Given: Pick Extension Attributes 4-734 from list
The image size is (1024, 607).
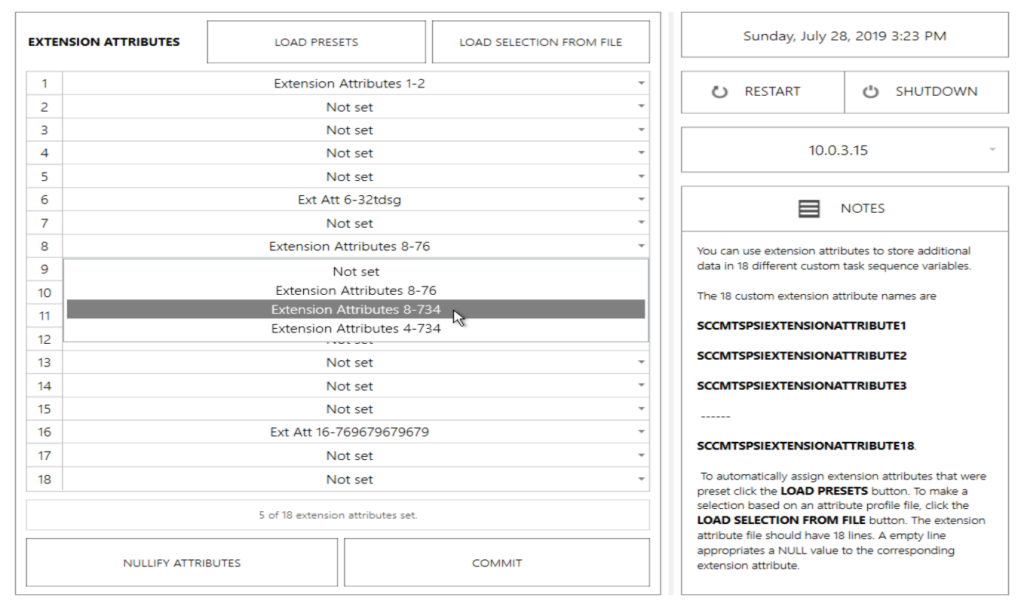Looking at the screenshot, I should pyautogui.click(x=356, y=328).
